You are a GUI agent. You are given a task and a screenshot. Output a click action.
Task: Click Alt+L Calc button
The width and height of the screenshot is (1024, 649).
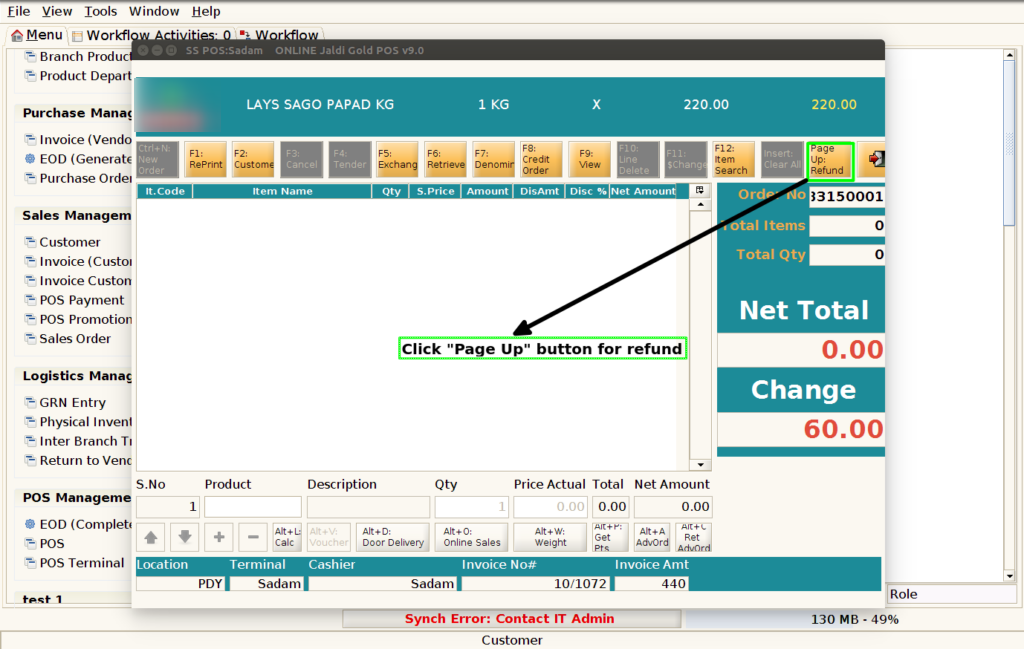pos(287,537)
